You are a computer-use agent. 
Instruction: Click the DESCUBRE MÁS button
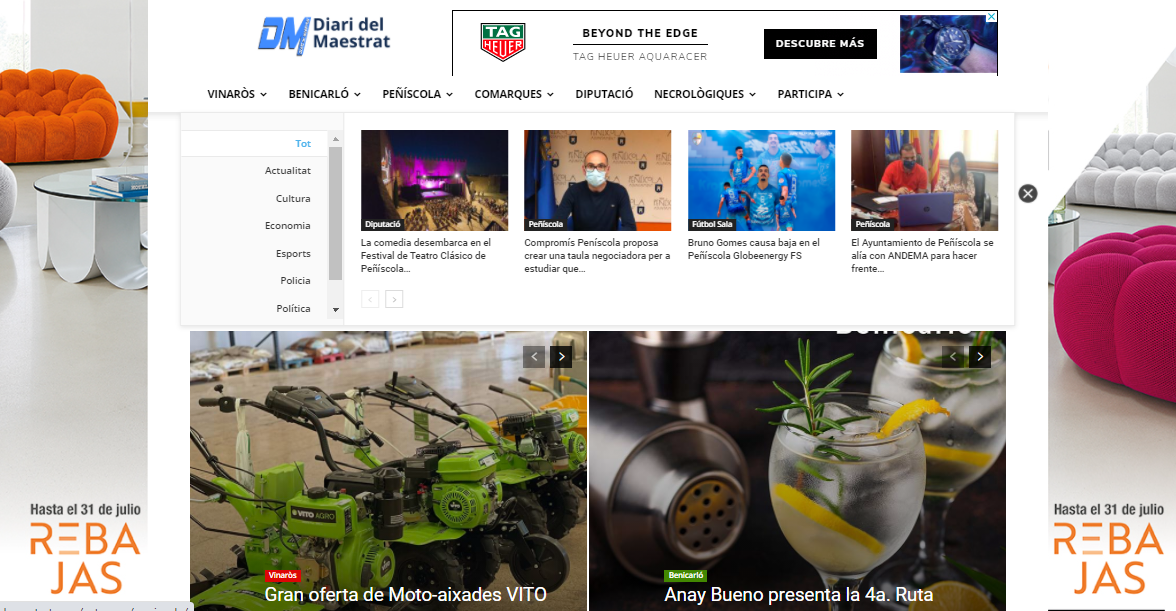point(820,43)
